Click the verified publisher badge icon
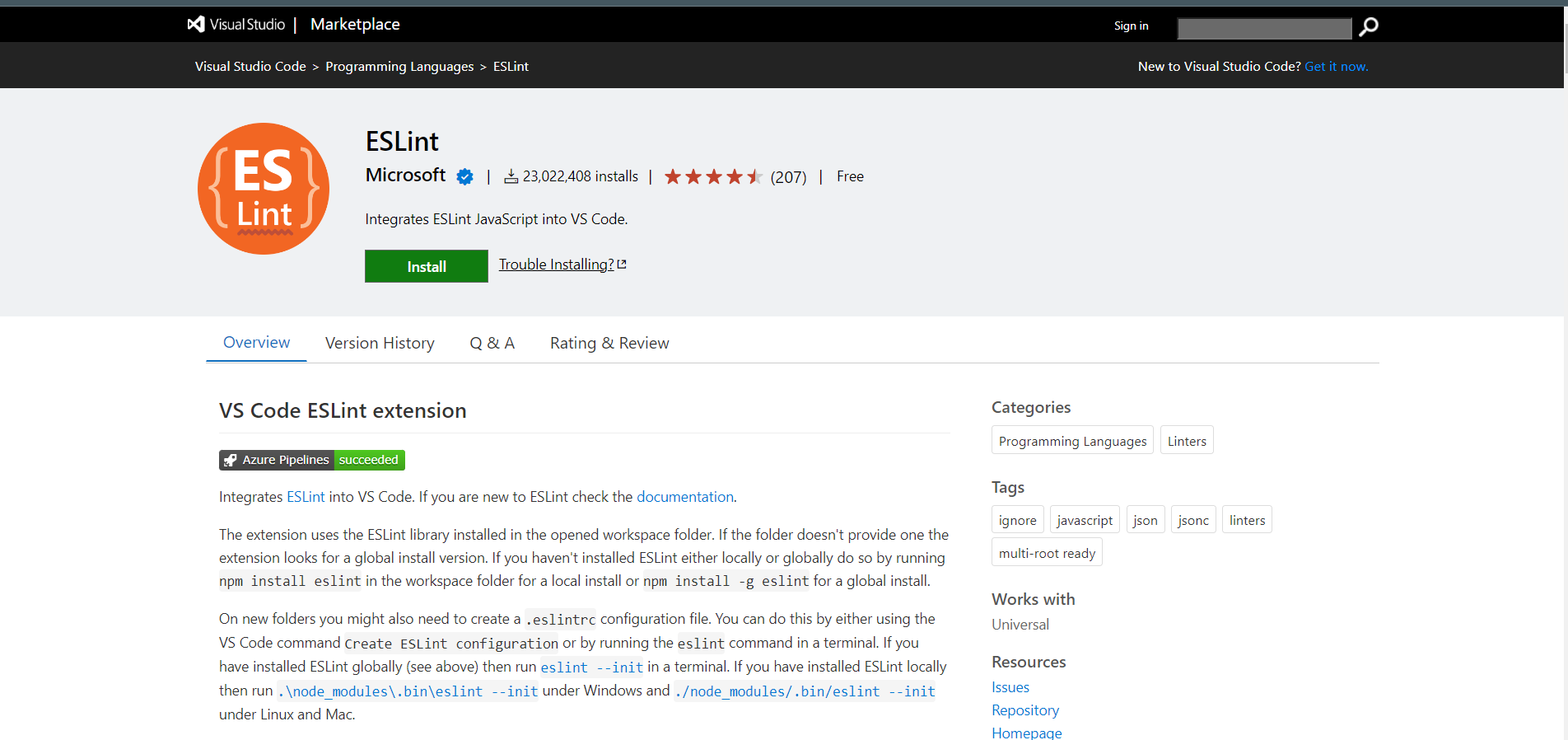 tap(465, 176)
